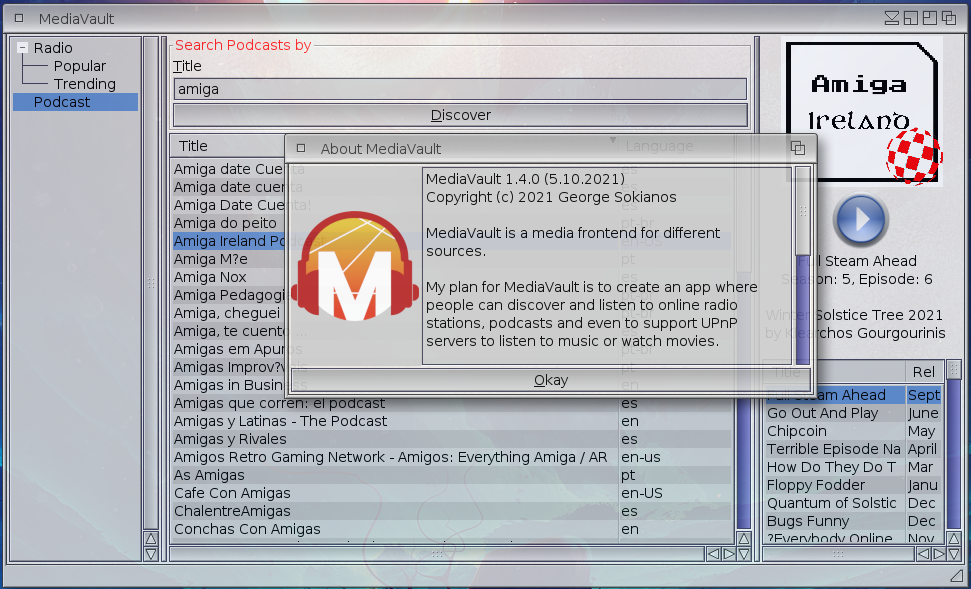Click the down arrow of the episode list scrollbar
Screen dimensions: 971x589
click(954, 554)
